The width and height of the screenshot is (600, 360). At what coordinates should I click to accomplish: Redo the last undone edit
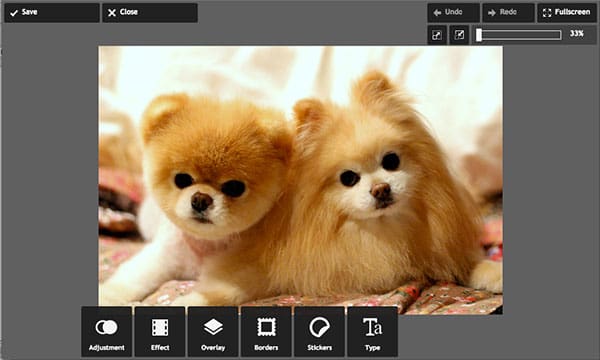[508, 13]
